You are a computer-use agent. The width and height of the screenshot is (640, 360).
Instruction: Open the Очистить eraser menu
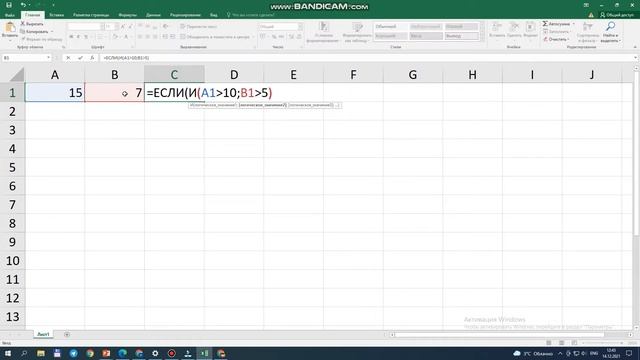(556, 39)
